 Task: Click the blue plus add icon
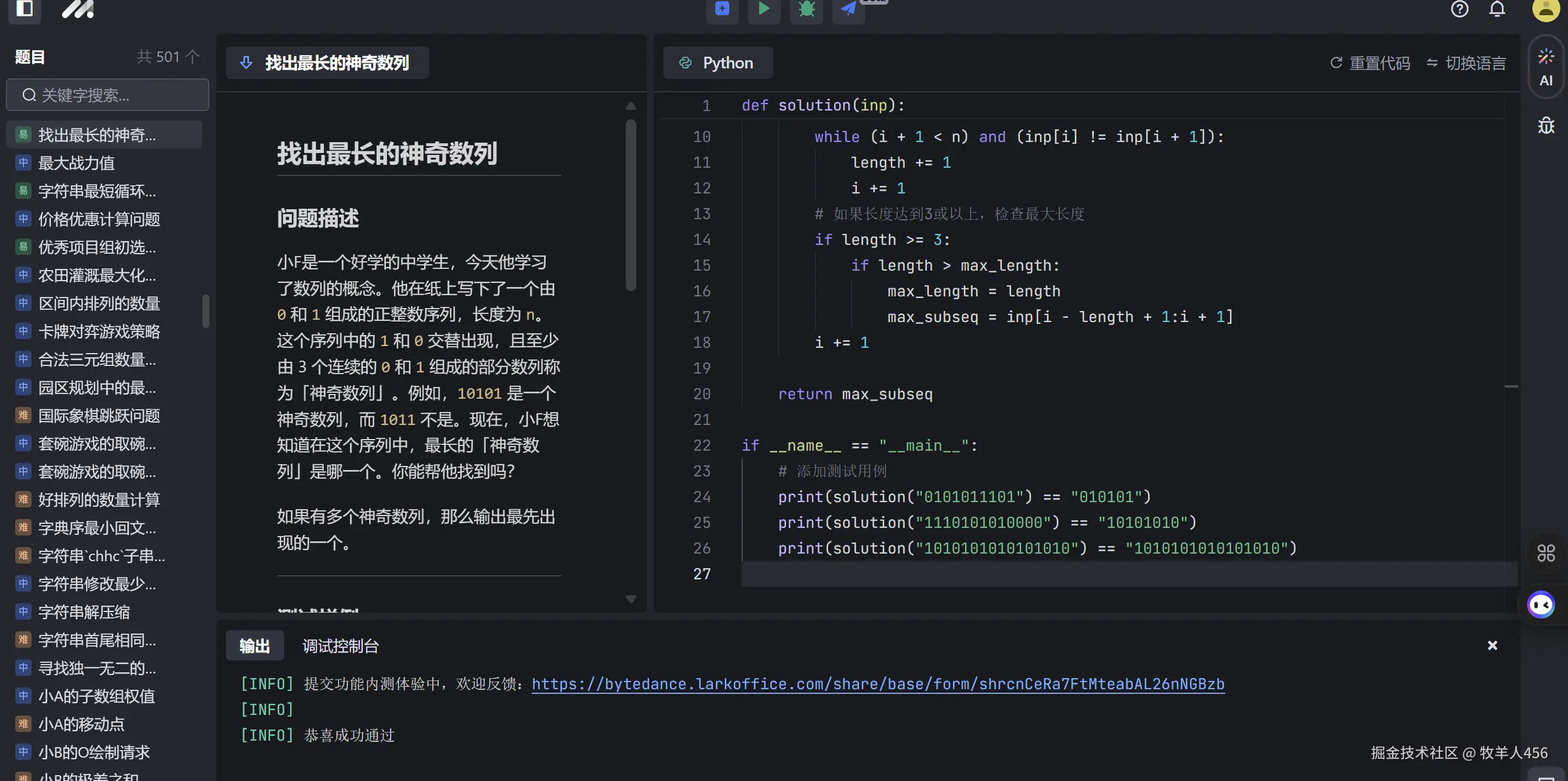(x=722, y=9)
